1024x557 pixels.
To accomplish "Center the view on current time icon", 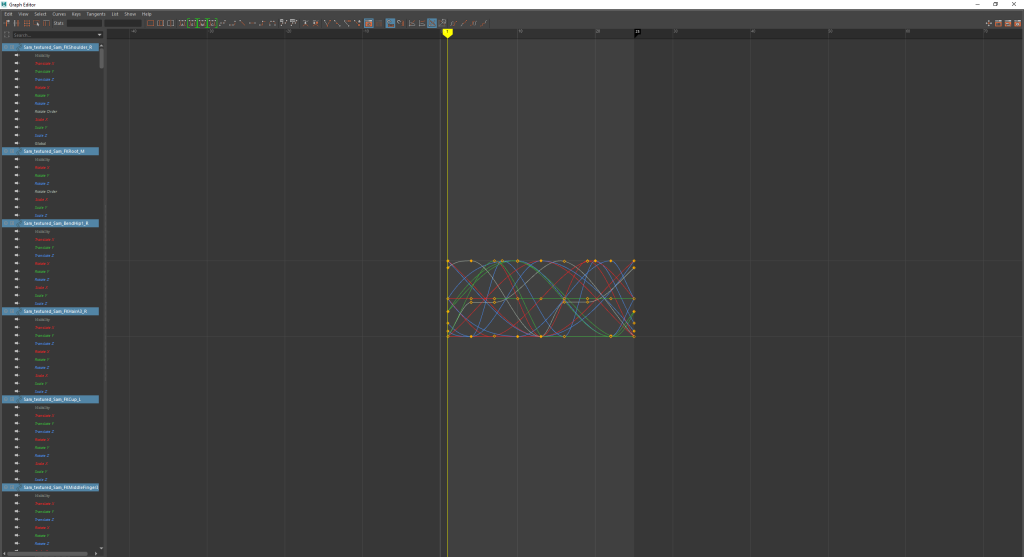I will pos(170,23).
